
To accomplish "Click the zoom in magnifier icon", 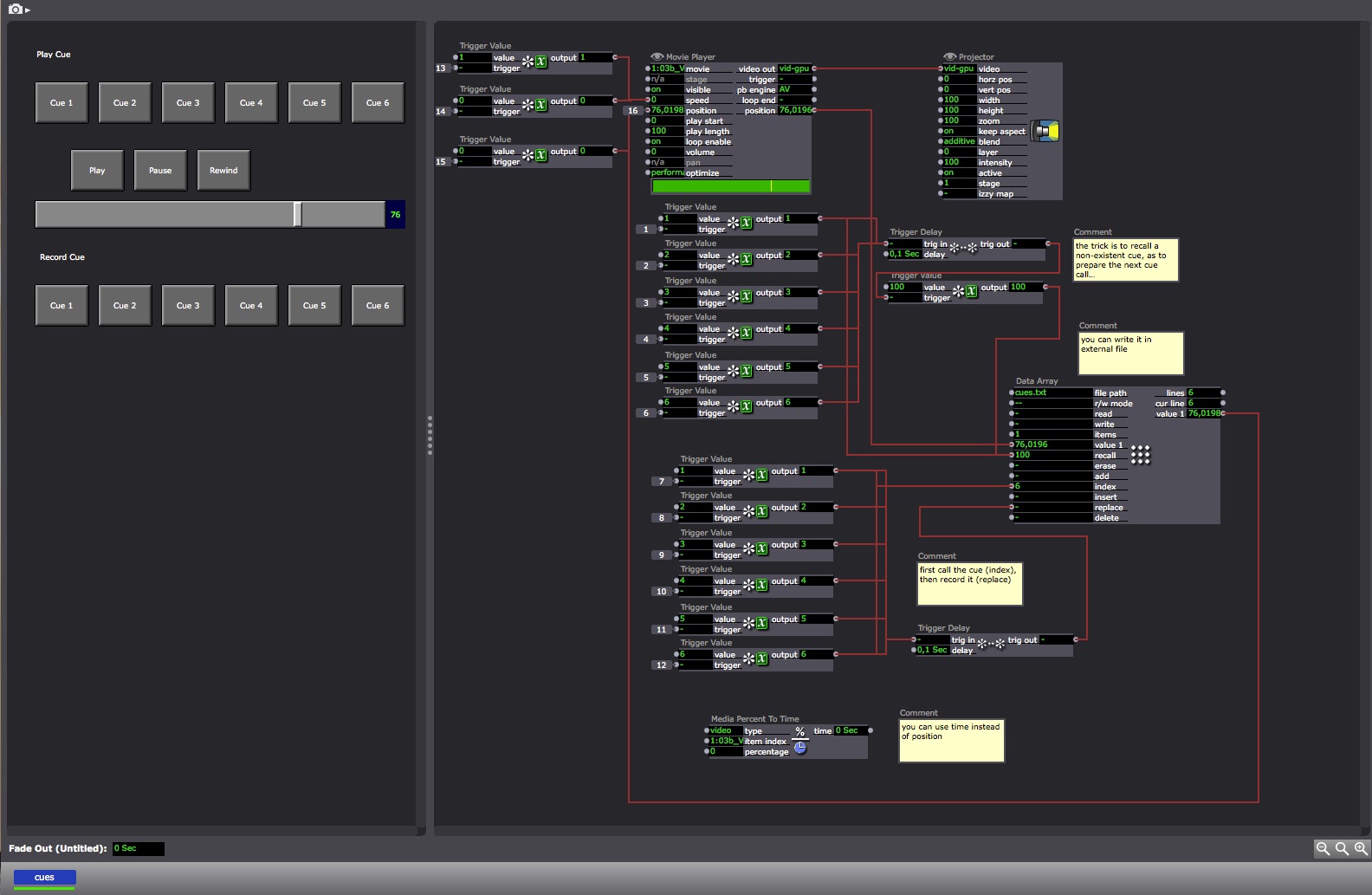I will [1361, 848].
